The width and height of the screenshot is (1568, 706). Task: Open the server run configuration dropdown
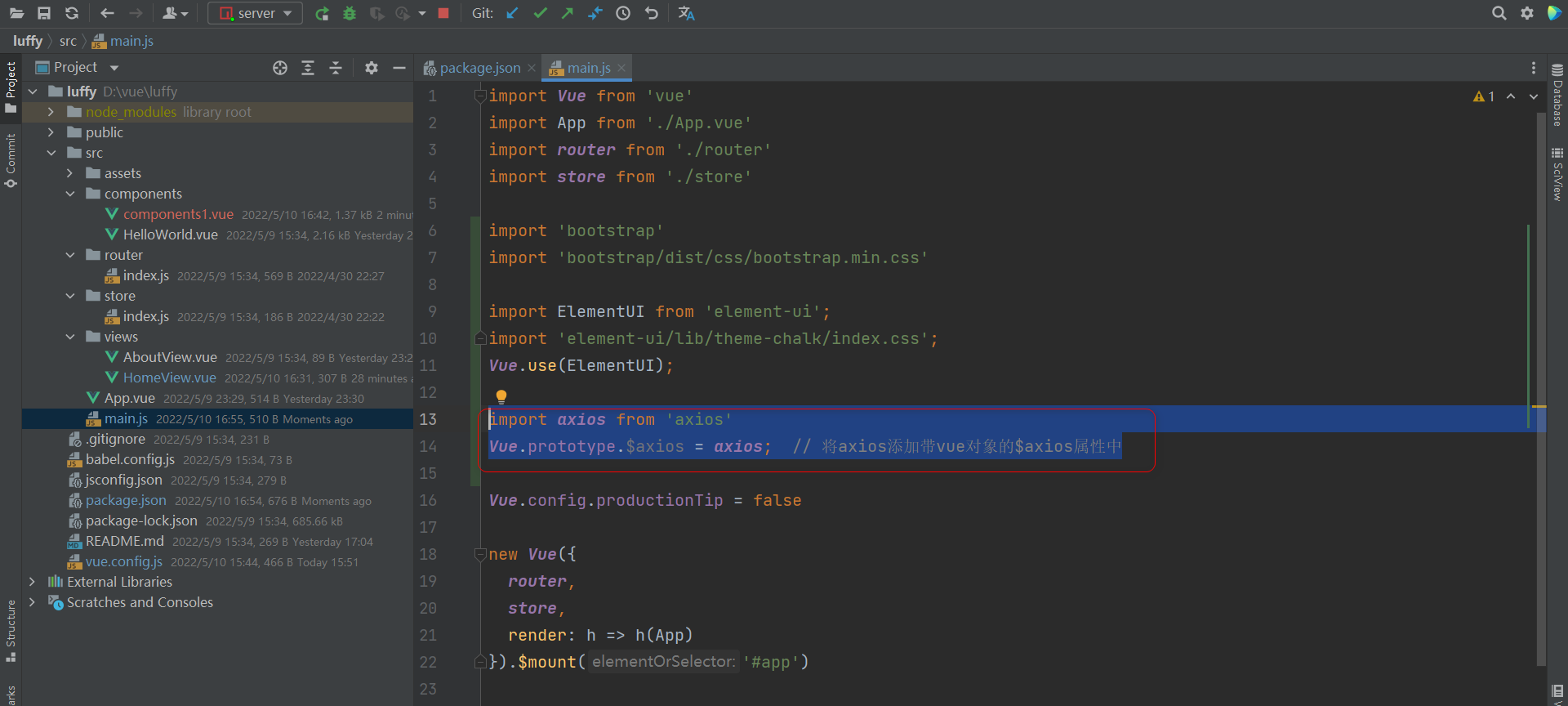tap(255, 13)
